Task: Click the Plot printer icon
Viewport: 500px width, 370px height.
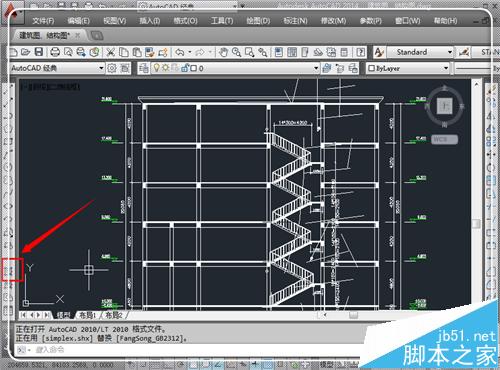Action: tap(55, 52)
